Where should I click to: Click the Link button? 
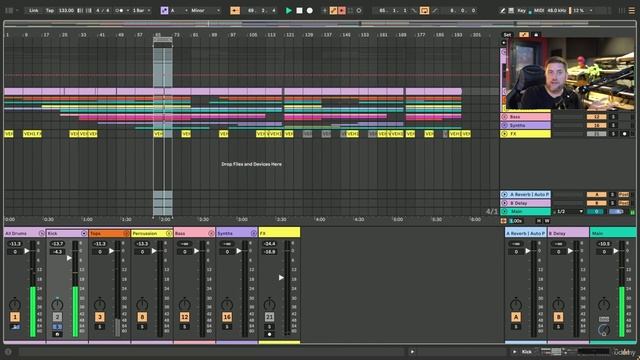[x=33, y=11]
